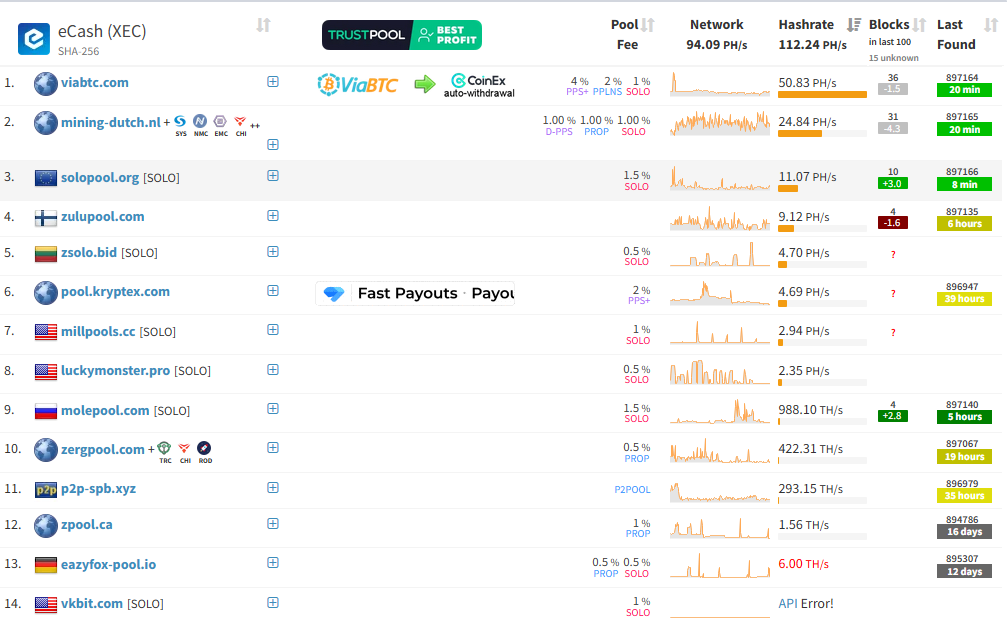Click the ViaBTC logo banner

click(357, 84)
